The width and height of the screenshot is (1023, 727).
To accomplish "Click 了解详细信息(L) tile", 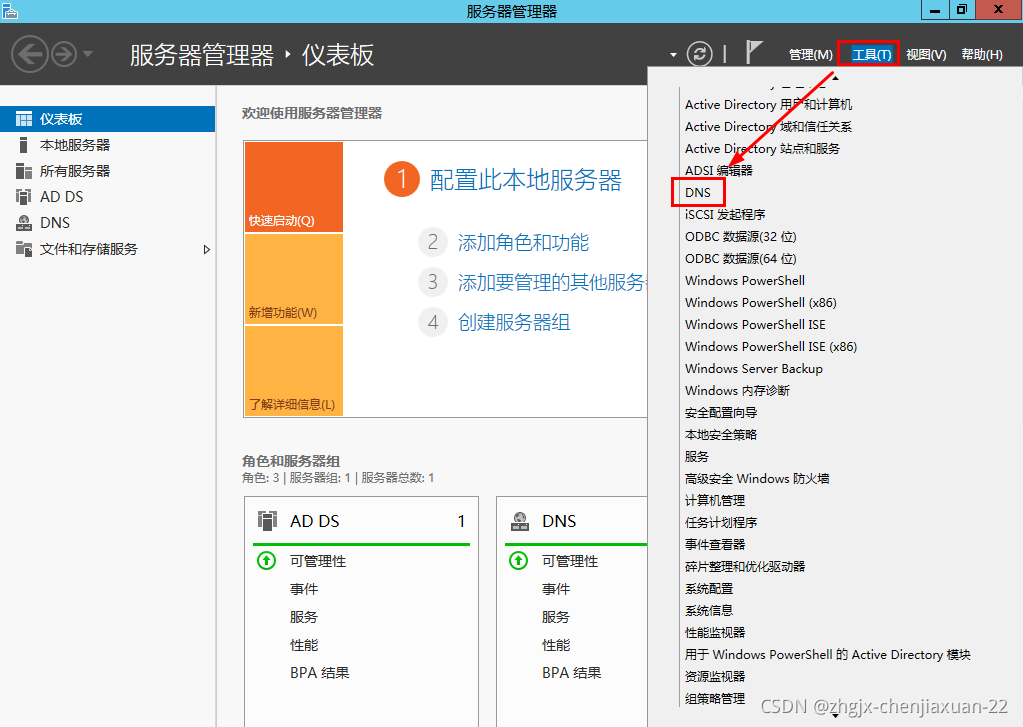I will click(x=294, y=371).
